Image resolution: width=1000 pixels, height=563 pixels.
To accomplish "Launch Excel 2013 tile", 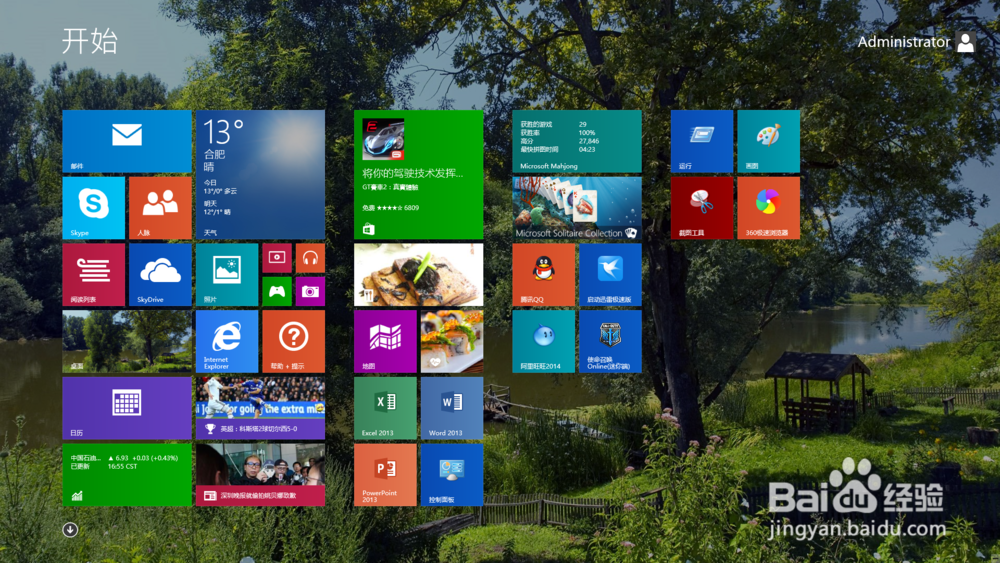I will tap(385, 407).
